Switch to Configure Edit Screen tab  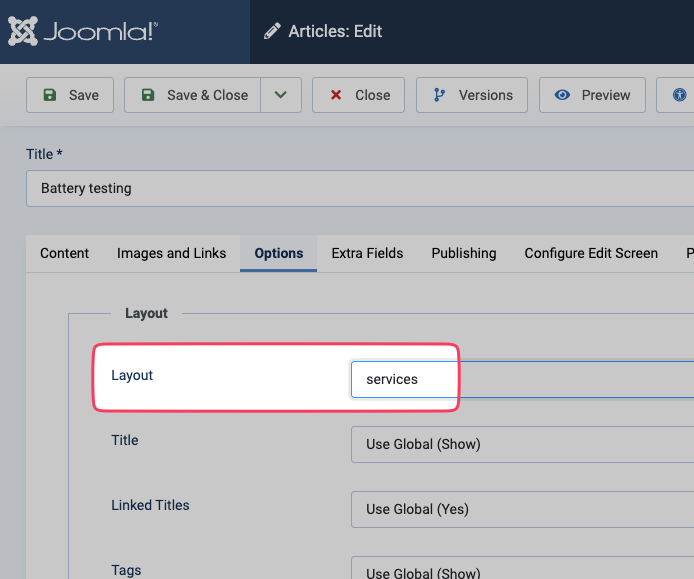[x=591, y=253]
